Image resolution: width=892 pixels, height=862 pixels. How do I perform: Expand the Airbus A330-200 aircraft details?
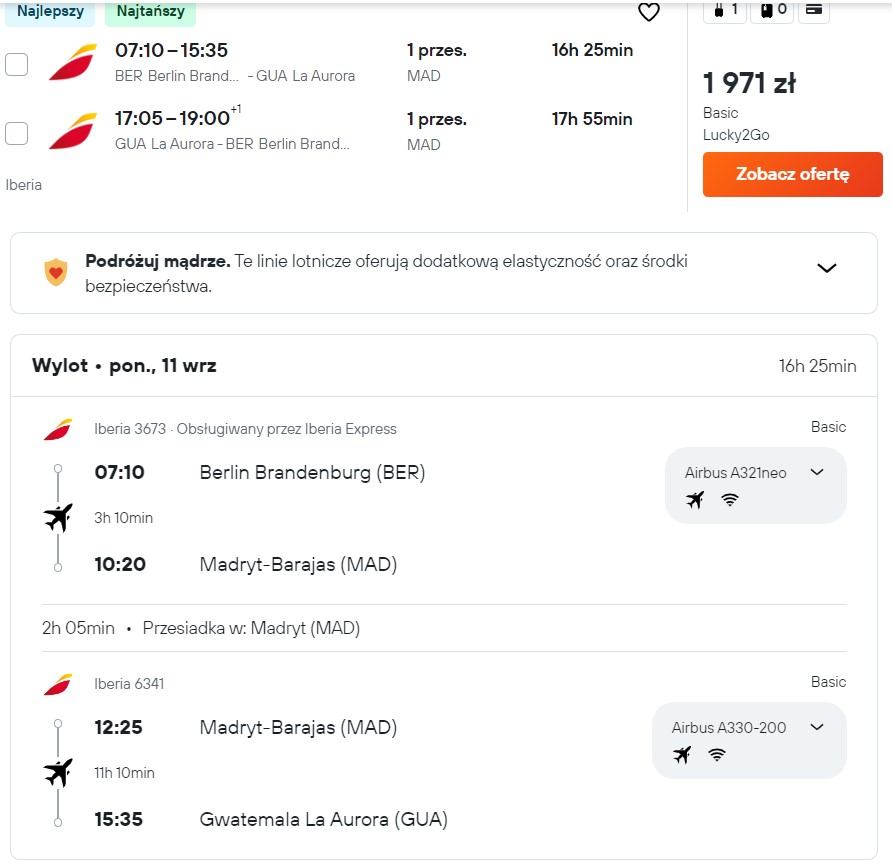817,727
